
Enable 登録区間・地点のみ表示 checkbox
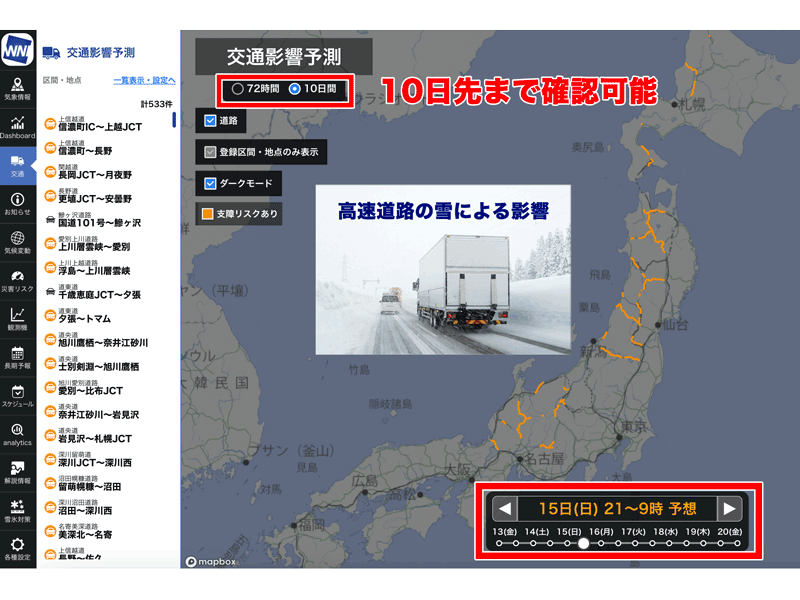(x=210, y=152)
